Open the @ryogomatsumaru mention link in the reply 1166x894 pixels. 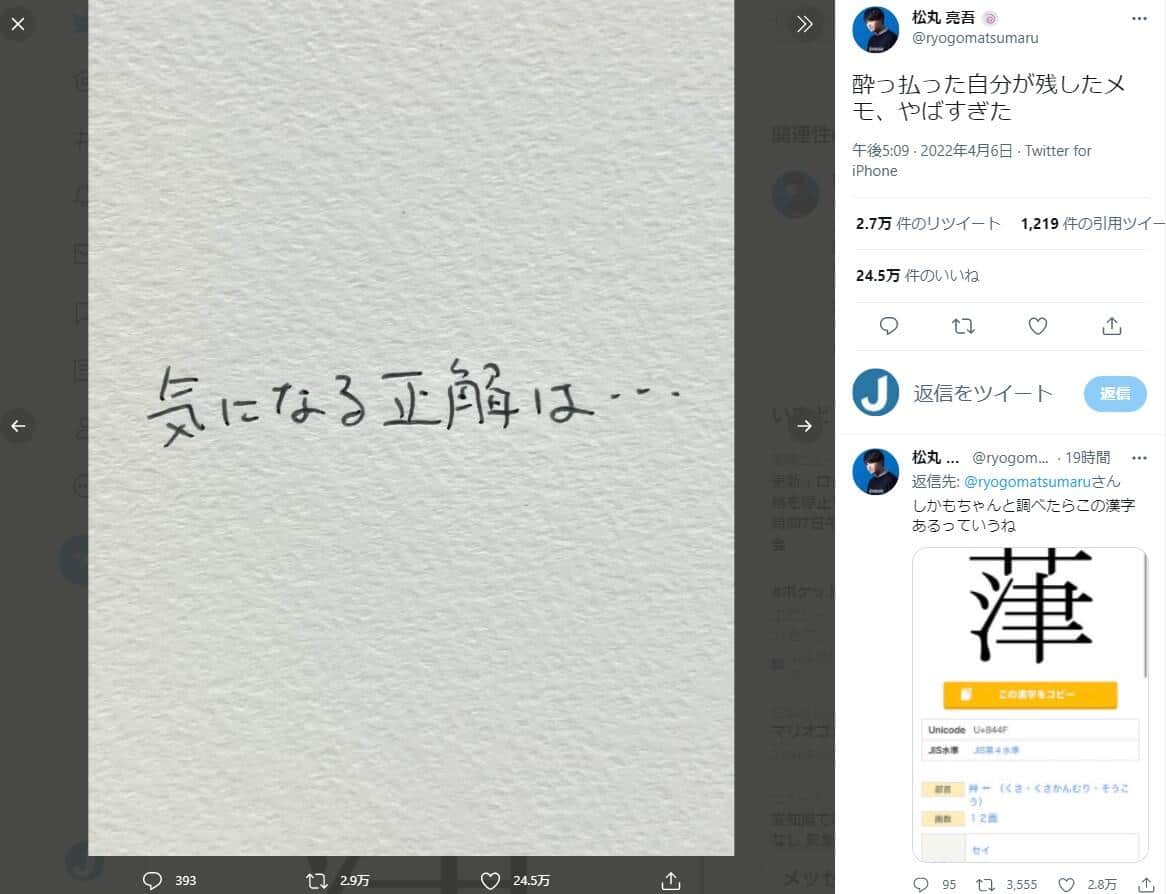(x=1027, y=481)
